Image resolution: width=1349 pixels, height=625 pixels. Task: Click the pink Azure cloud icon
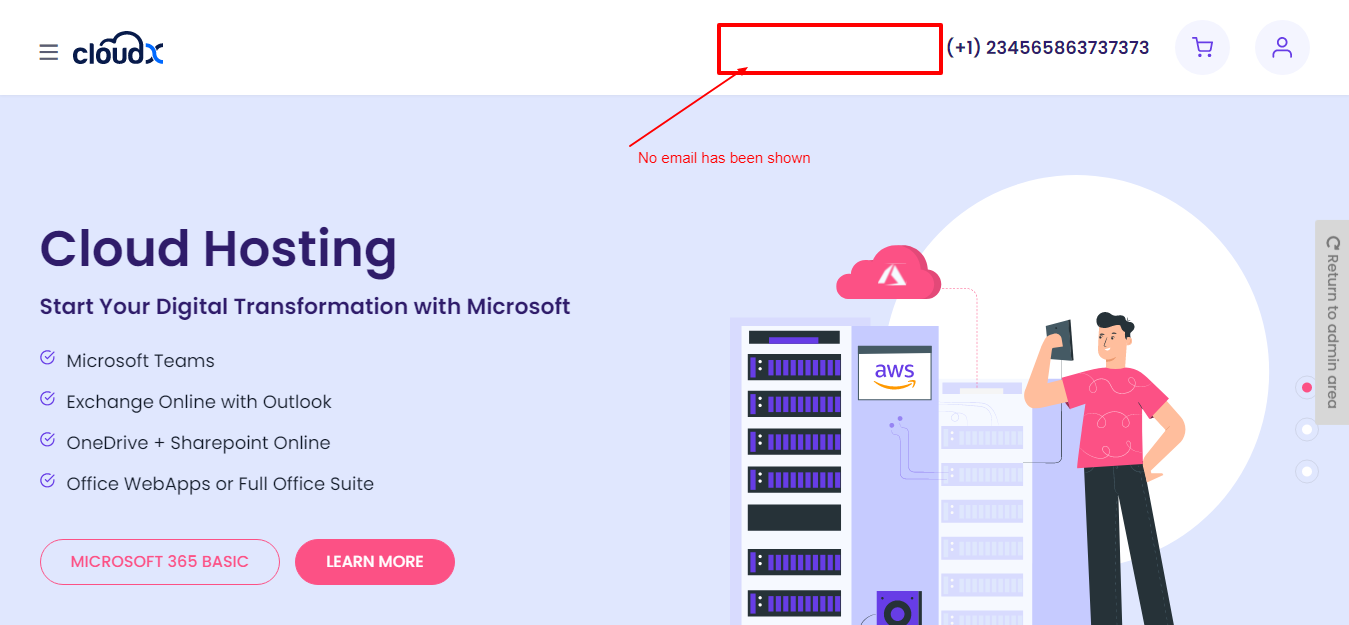click(x=888, y=274)
